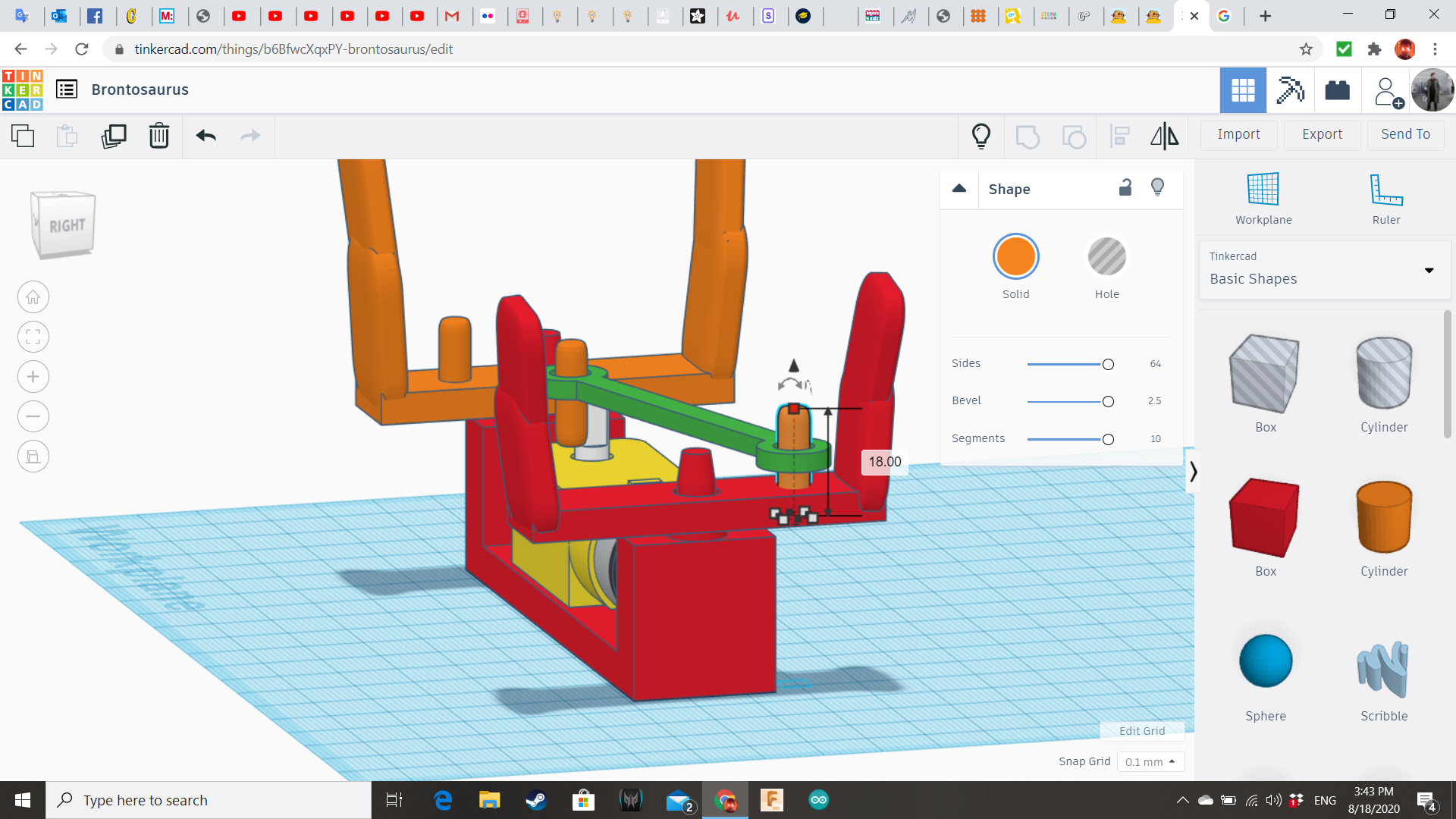This screenshot has height=819, width=1456.
Task: Lock the selected shape
Action: [1125, 187]
